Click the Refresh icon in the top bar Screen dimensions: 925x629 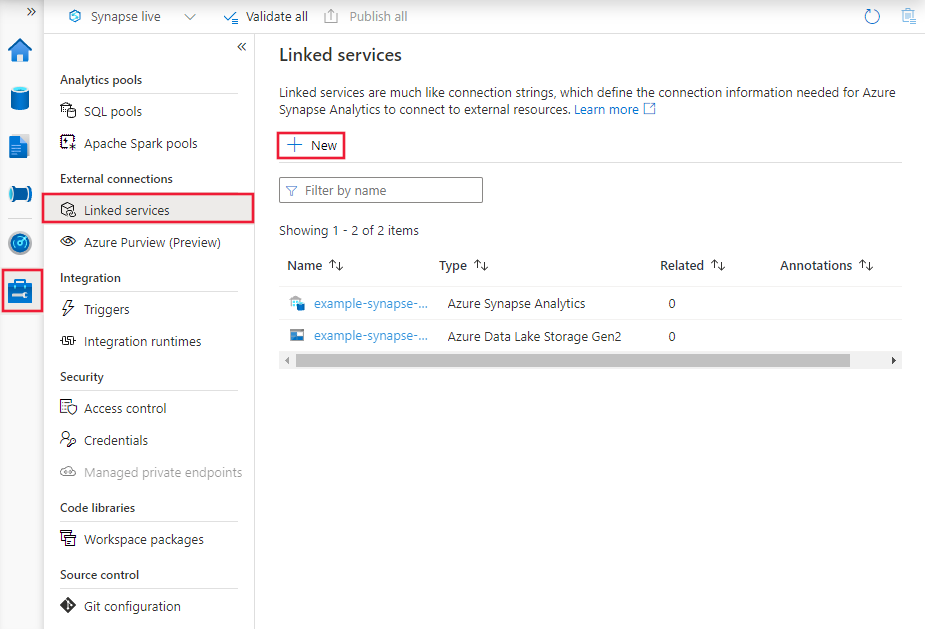[871, 16]
